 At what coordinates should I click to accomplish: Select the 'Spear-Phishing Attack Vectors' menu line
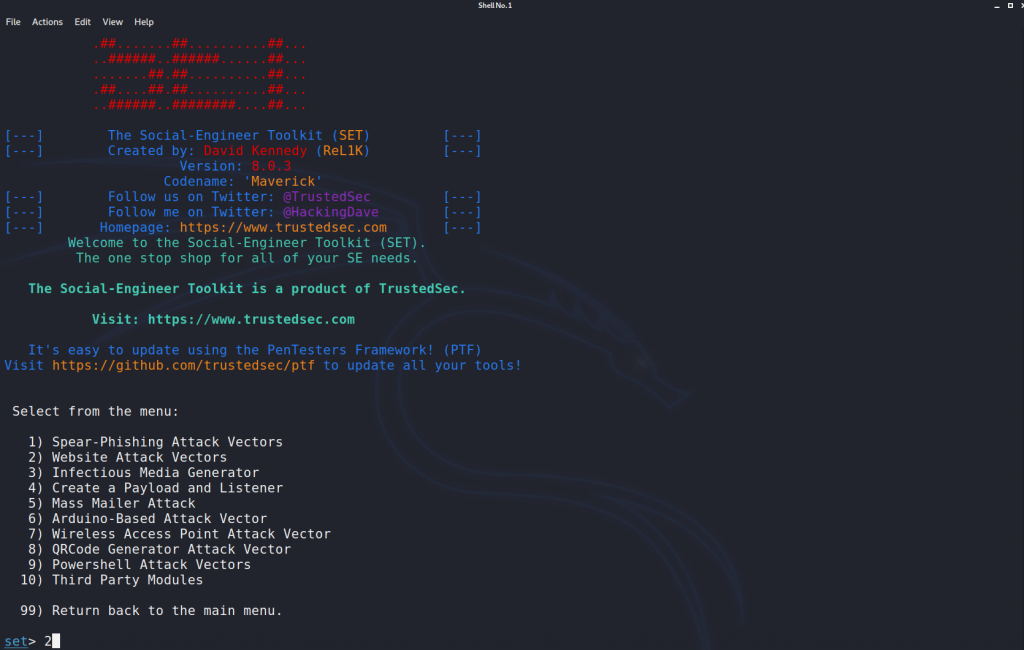pyautogui.click(x=155, y=442)
